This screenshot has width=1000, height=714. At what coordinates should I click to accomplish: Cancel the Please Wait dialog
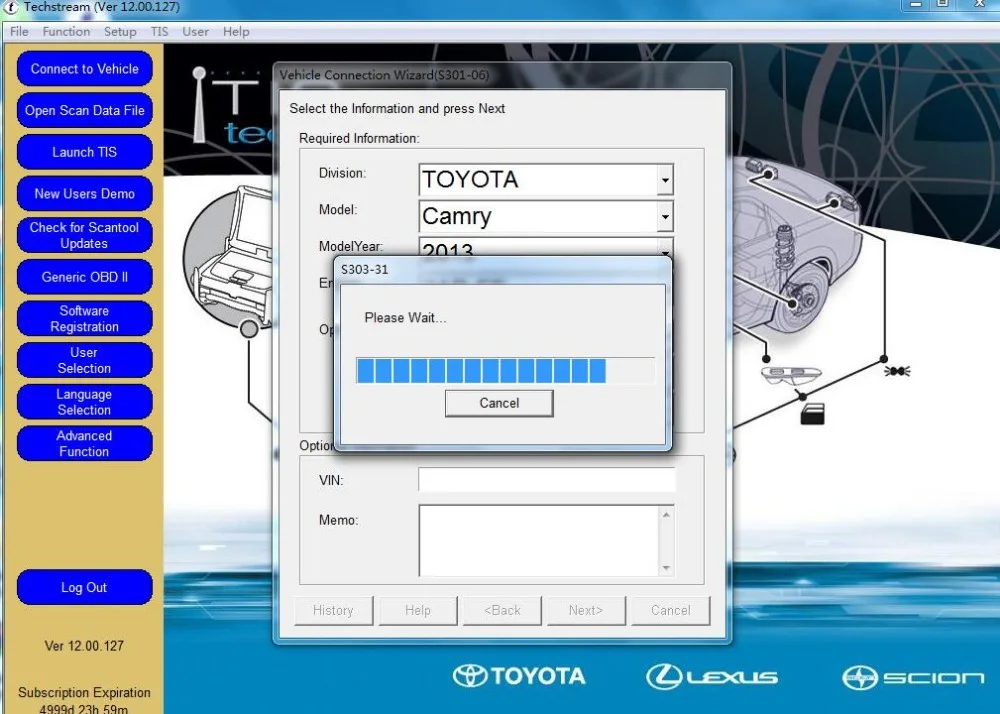[499, 404]
